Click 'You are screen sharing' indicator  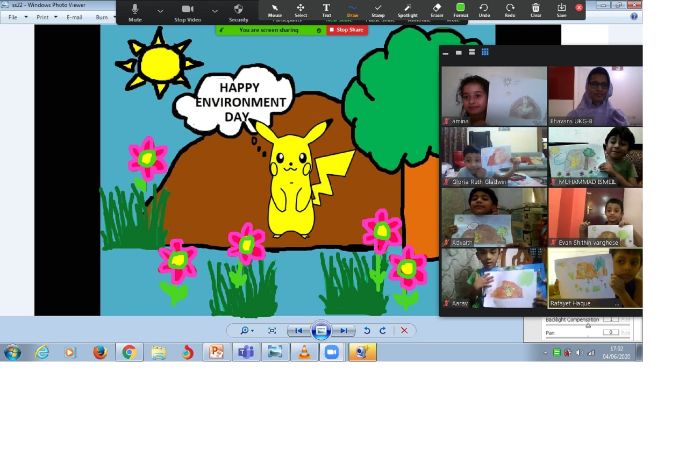pyautogui.click(x=270, y=30)
